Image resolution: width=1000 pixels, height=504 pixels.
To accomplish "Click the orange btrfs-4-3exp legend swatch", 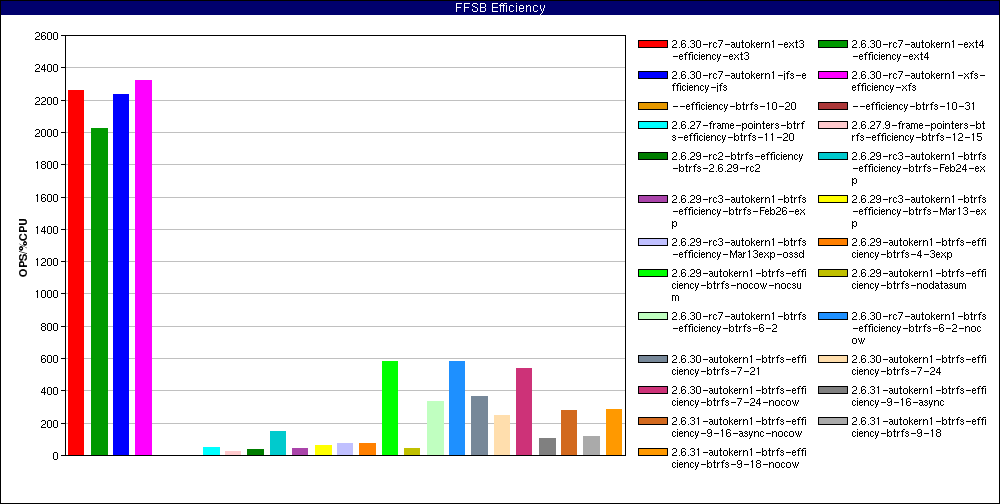I will [833, 242].
